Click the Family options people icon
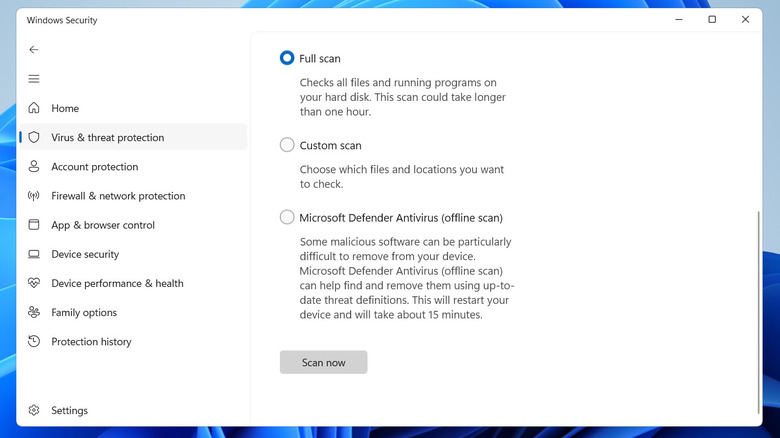780x438 pixels. [34, 312]
